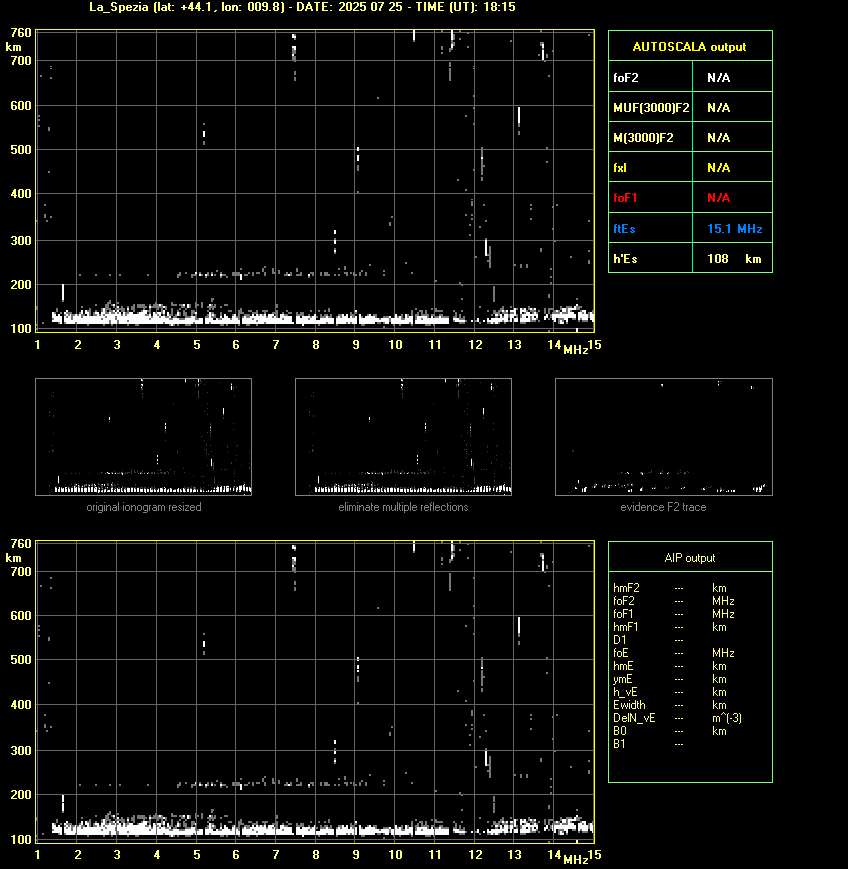Select the h'Es label
This screenshot has width=848, height=869.
click(625, 258)
